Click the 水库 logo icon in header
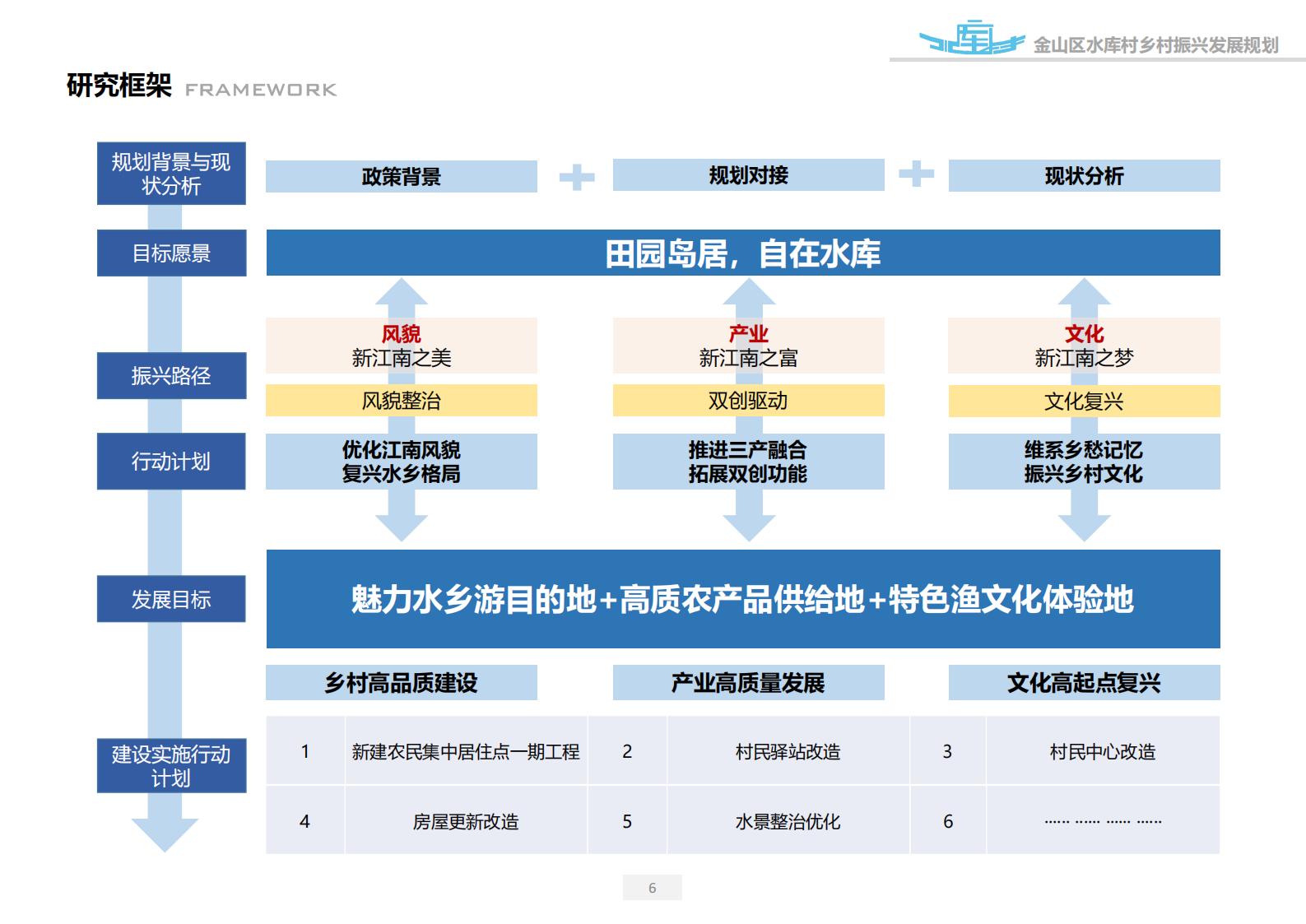 [x=972, y=38]
